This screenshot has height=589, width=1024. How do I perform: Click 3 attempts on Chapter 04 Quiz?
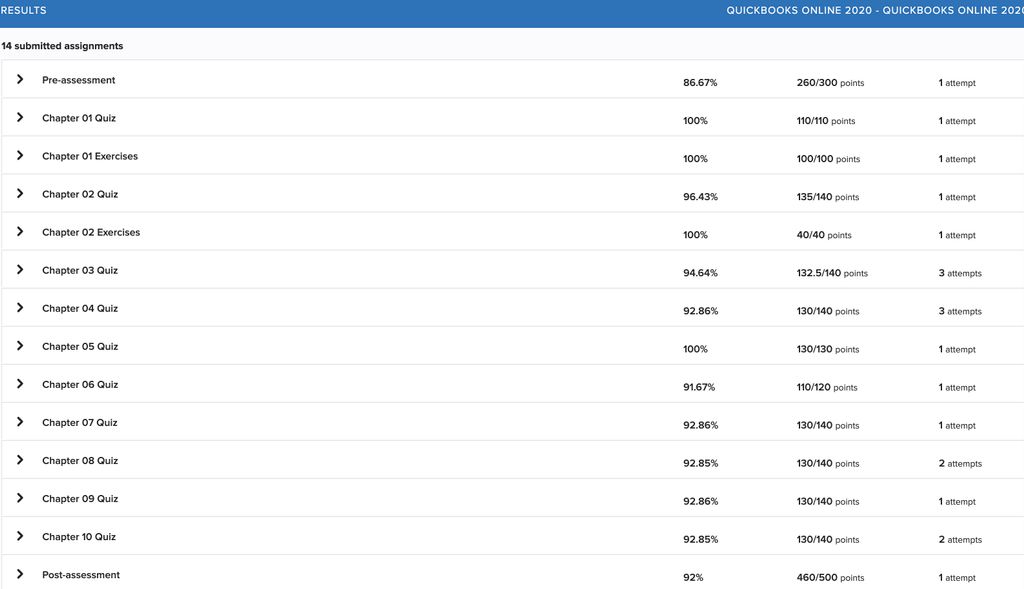[960, 311]
